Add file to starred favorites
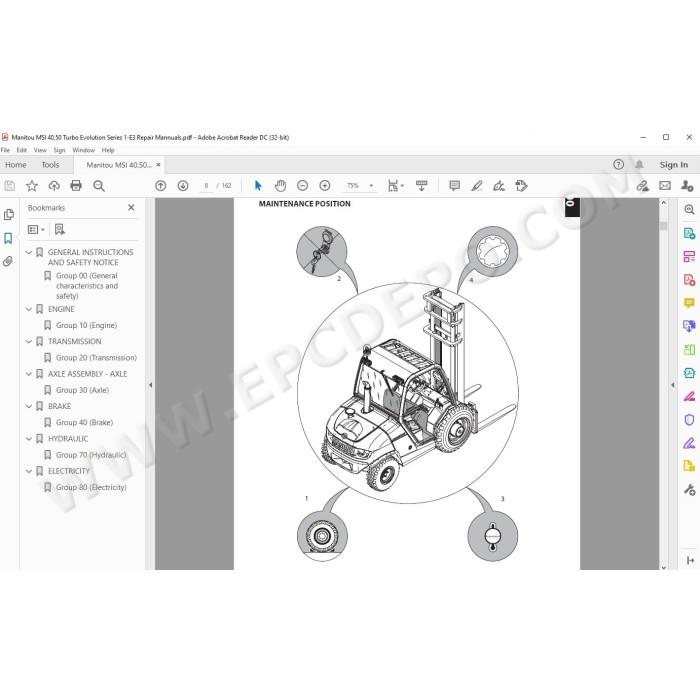The image size is (700, 700). 32,186
